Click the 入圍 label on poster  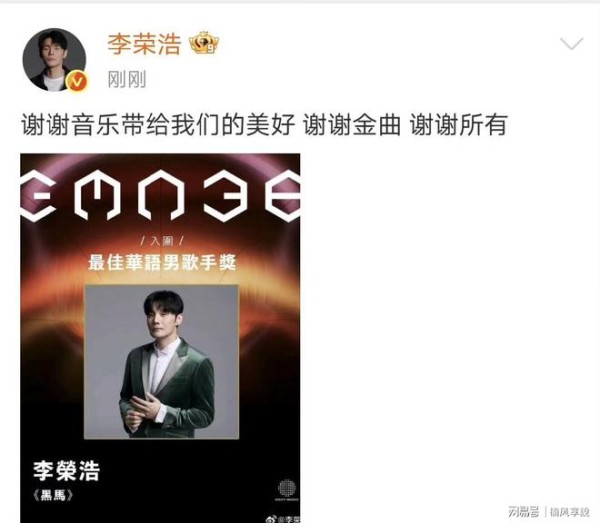click(x=162, y=241)
